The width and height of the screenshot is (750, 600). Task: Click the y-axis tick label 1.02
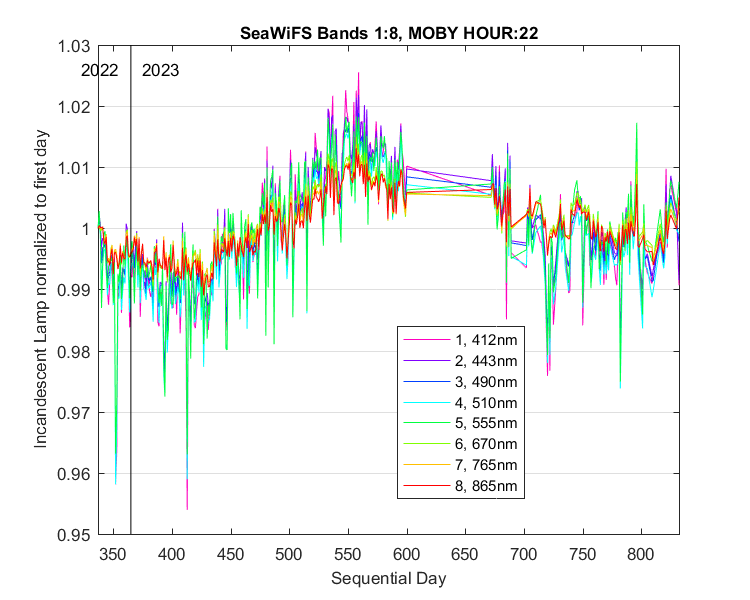pos(74,107)
